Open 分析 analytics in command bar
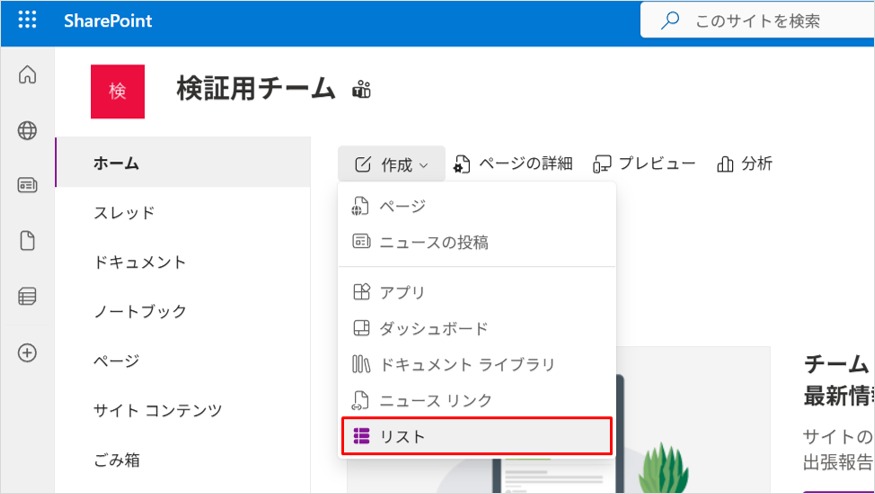The image size is (875, 494). [x=744, y=164]
